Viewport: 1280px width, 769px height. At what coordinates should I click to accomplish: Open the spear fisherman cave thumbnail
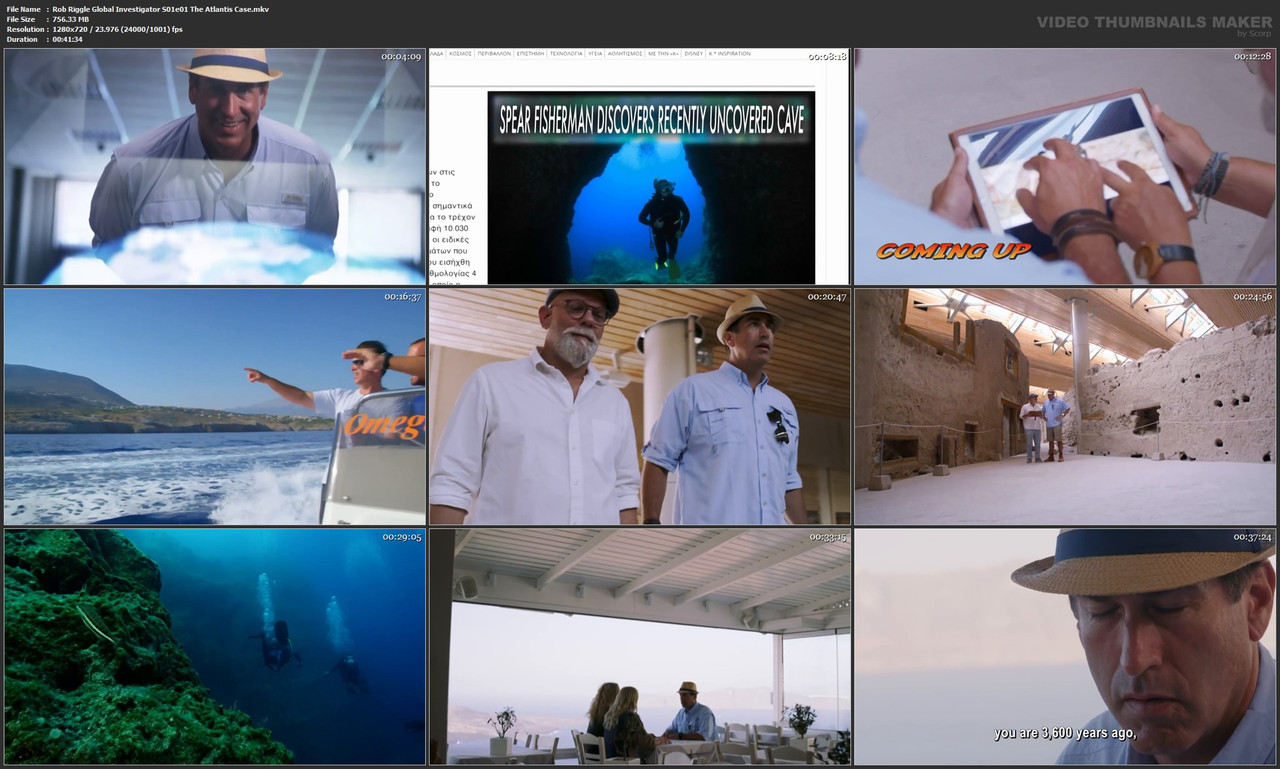click(x=639, y=166)
